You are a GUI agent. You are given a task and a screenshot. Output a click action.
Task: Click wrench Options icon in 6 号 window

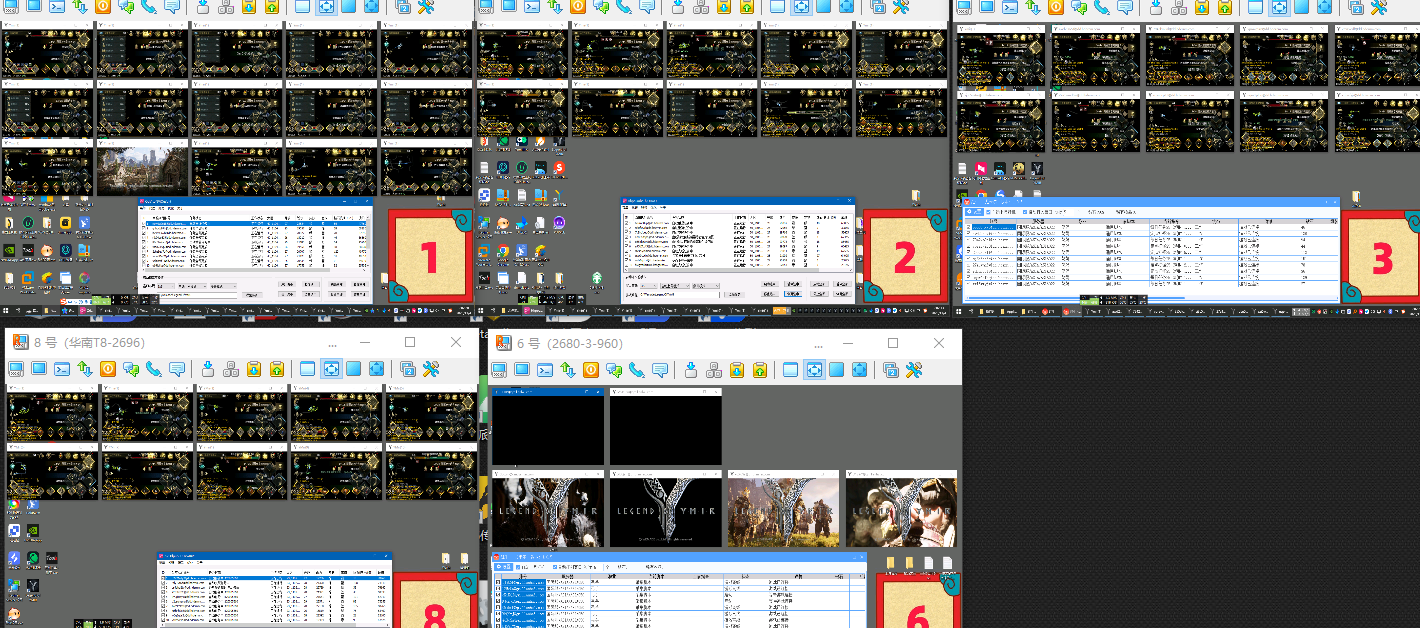click(913, 370)
